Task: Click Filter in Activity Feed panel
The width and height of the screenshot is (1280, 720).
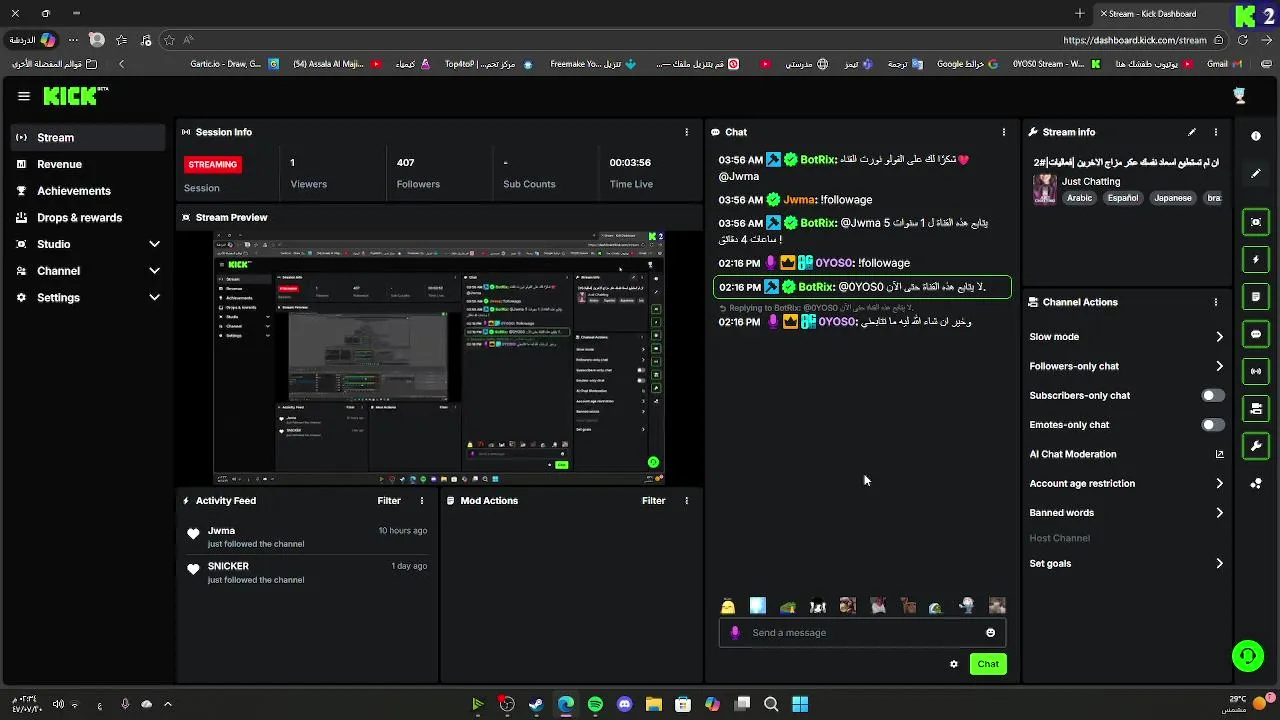Action: (x=389, y=501)
